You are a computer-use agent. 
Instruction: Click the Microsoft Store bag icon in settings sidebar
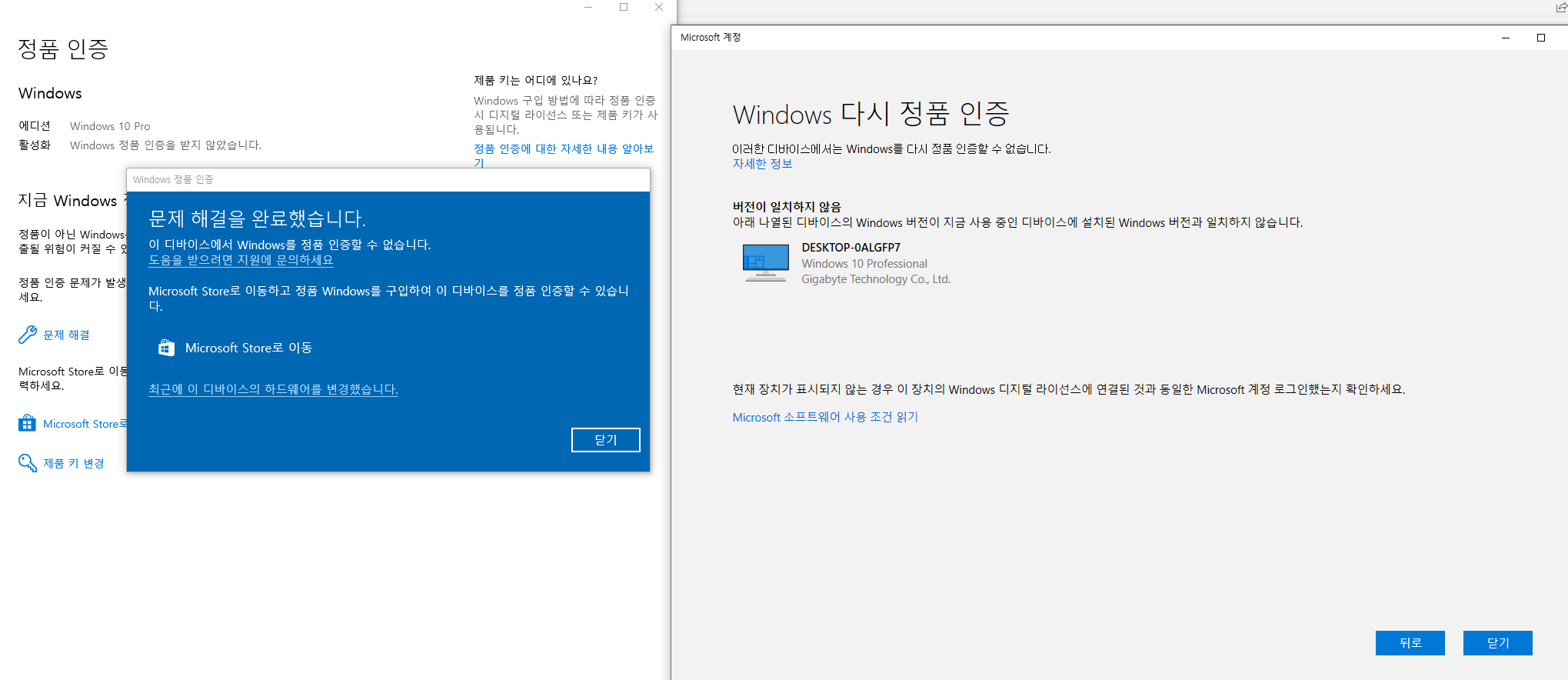27,423
